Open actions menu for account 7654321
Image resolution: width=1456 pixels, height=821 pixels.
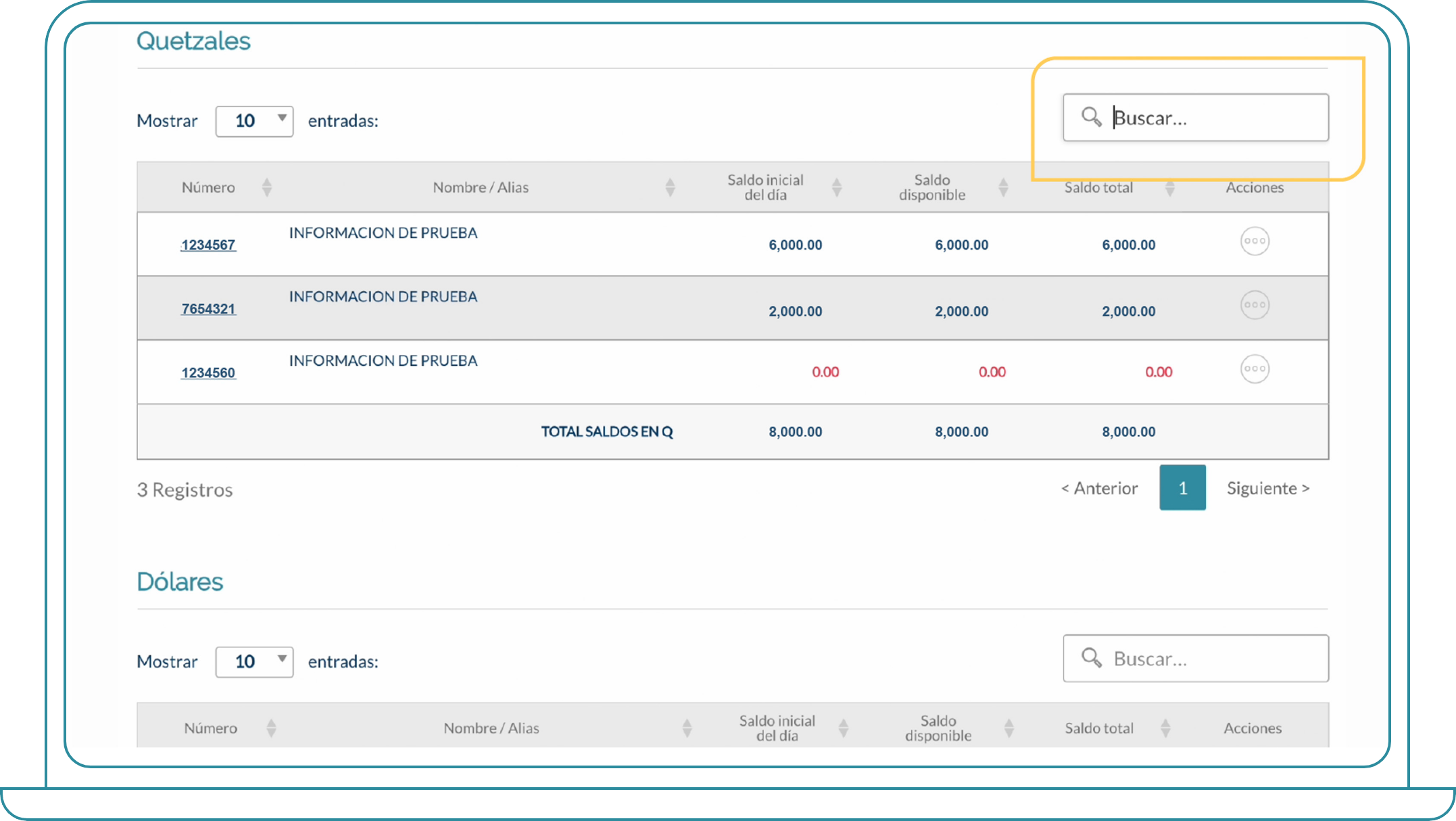coord(1255,305)
